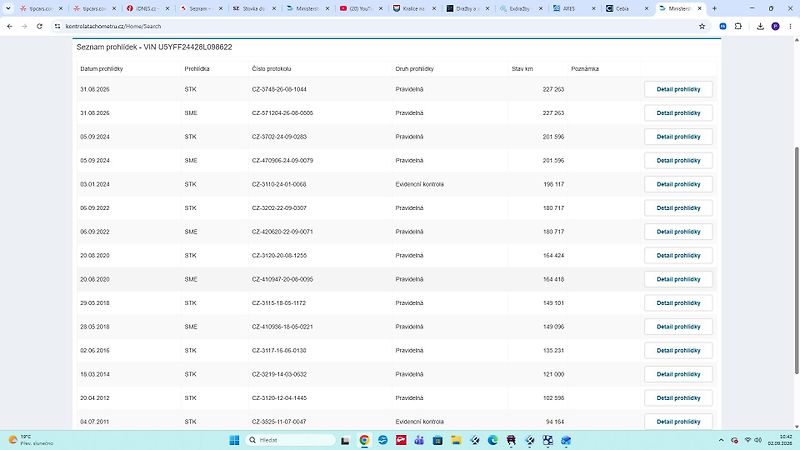Open Detail prohlídky for CZ-3748-26-08-1044
The width and height of the screenshot is (800, 450).
pos(678,89)
